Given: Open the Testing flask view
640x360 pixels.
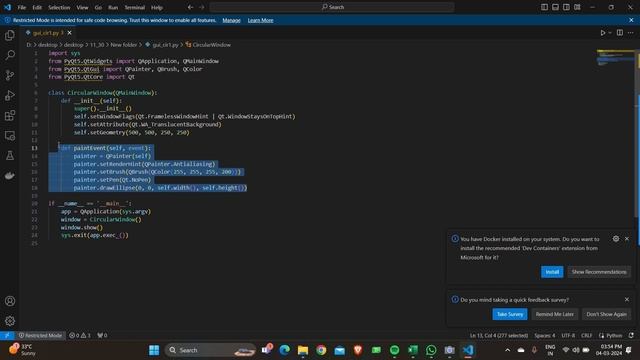Looking at the screenshot, I should 10,156.
